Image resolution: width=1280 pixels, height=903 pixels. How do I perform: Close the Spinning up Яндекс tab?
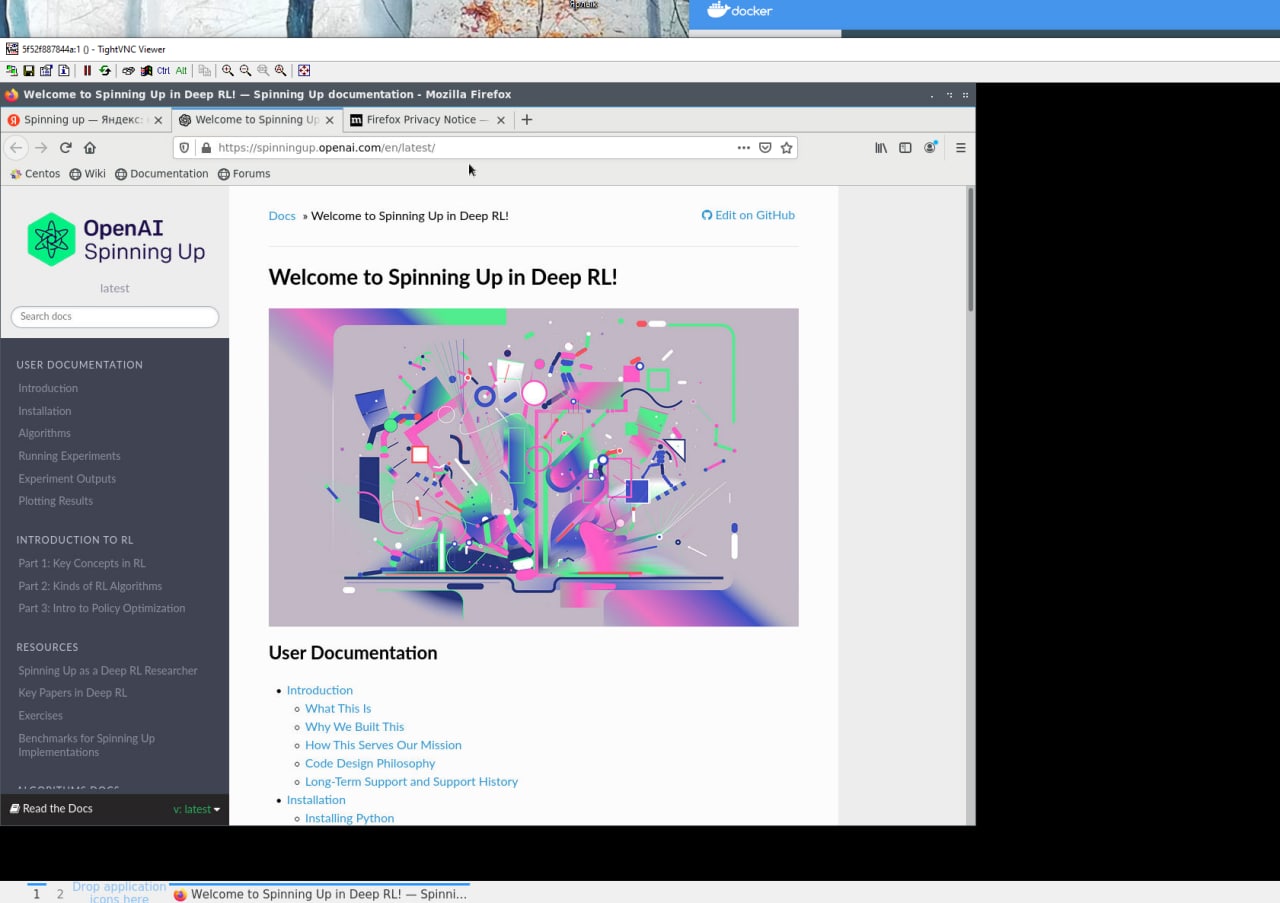[x=157, y=120]
